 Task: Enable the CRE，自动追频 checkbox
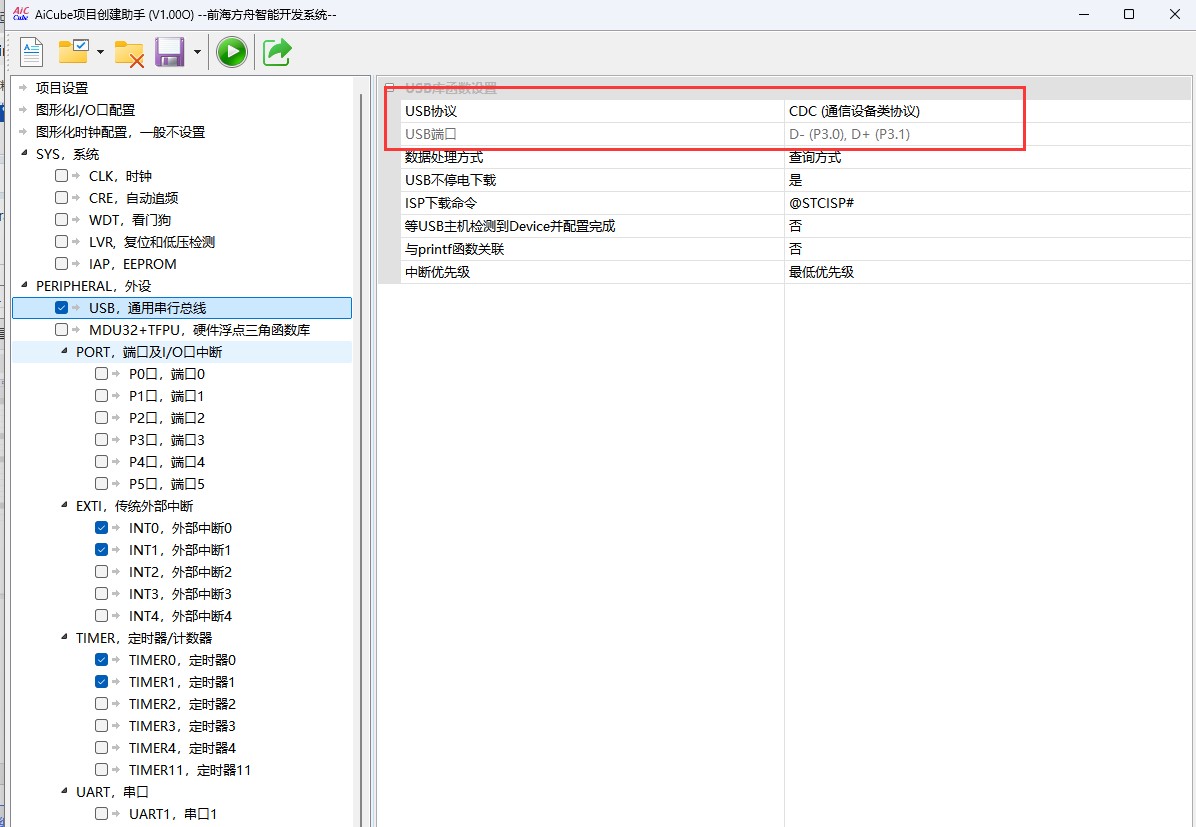pos(61,198)
